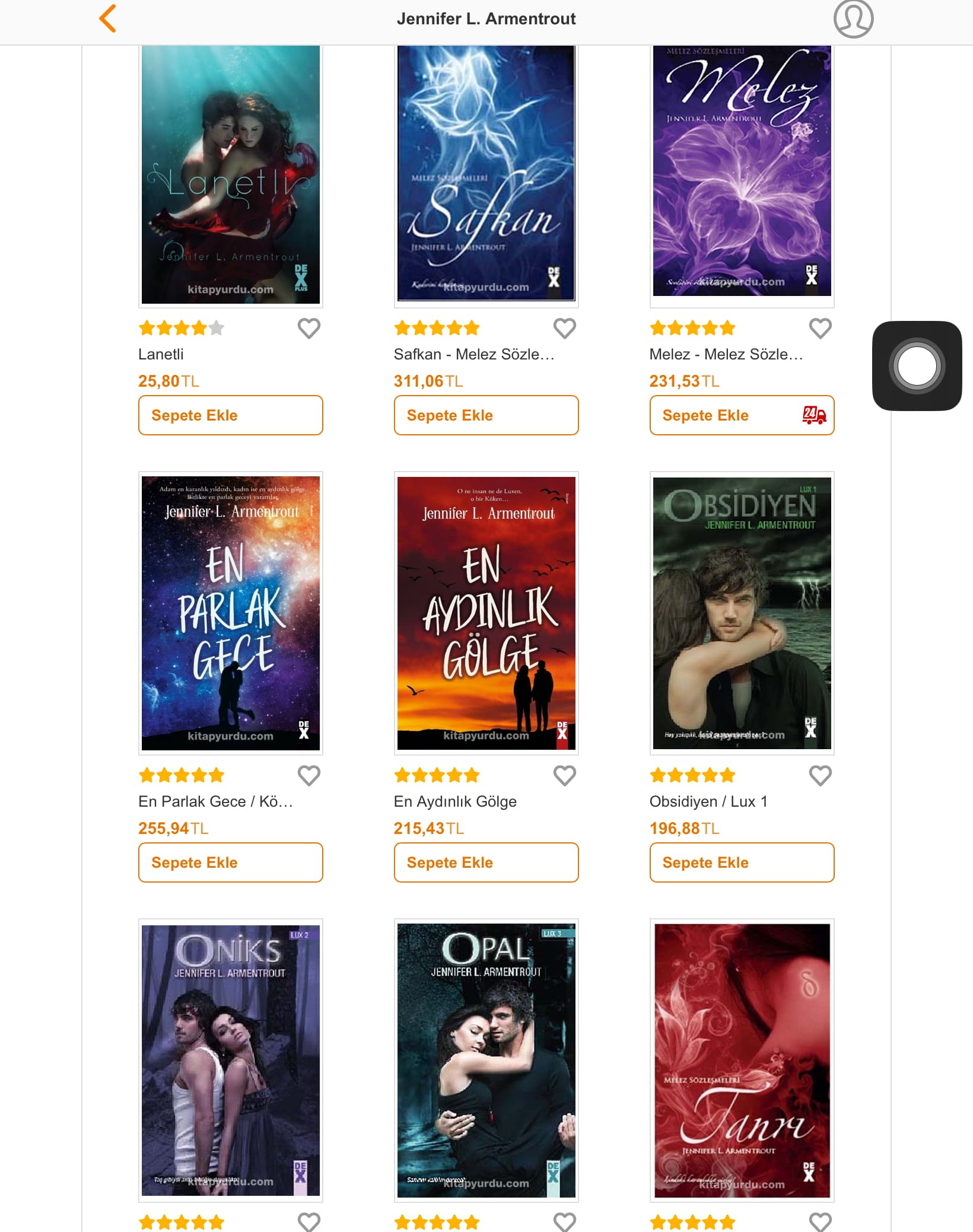The height and width of the screenshot is (1232, 973).
Task: Favorite Lanetli with heart icon
Action: tap(309, 328)
